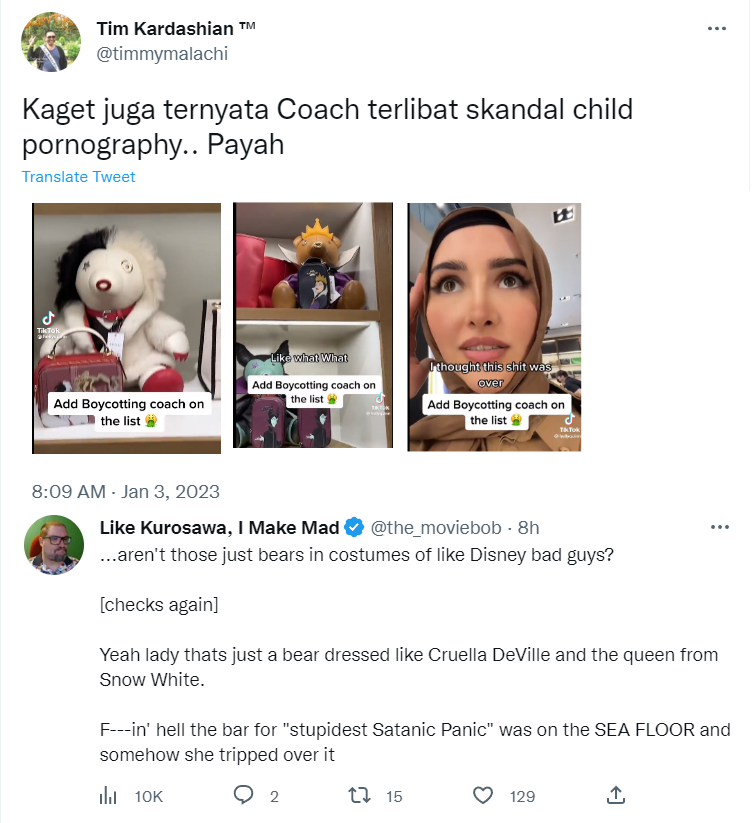Screen dimensions: 752x823
Task: Share the reply using the share icon
Action: coord(616,795)
